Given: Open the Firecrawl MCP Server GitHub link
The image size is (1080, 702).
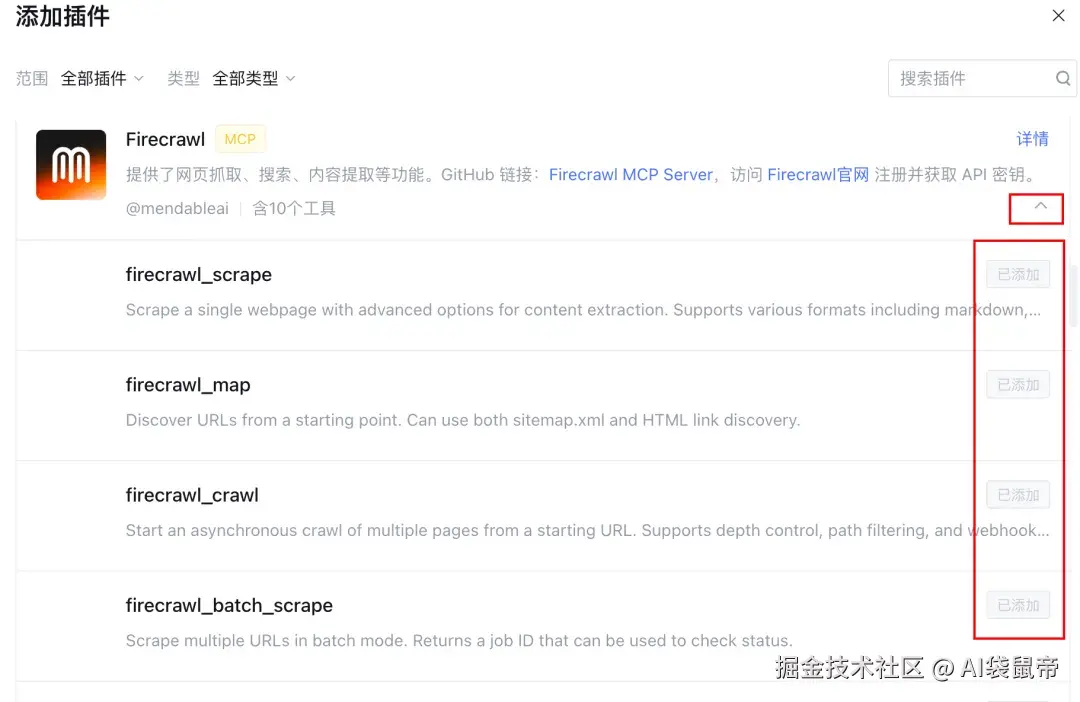Looking at the screenshot, I should [630, 175].
